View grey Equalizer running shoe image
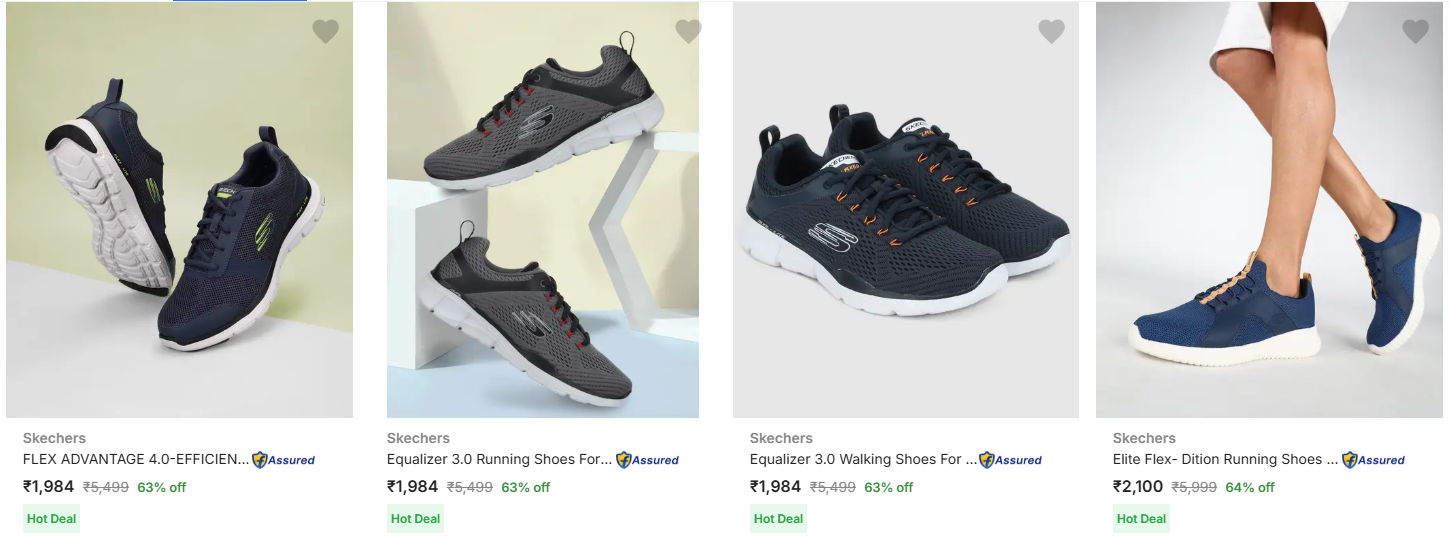This screenshot has width=1449, height=540. [543, 210]
